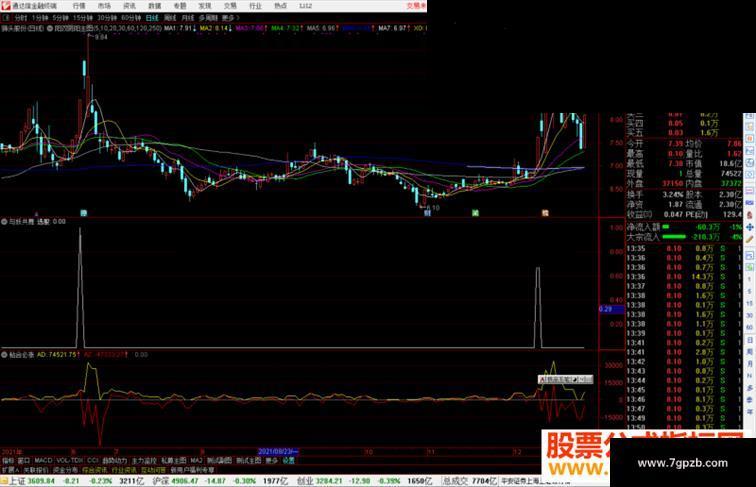This screenshot has width=756, height=487.
Task: Click the settings circle beside the main chart indicator name
Action: pos(50,28)
